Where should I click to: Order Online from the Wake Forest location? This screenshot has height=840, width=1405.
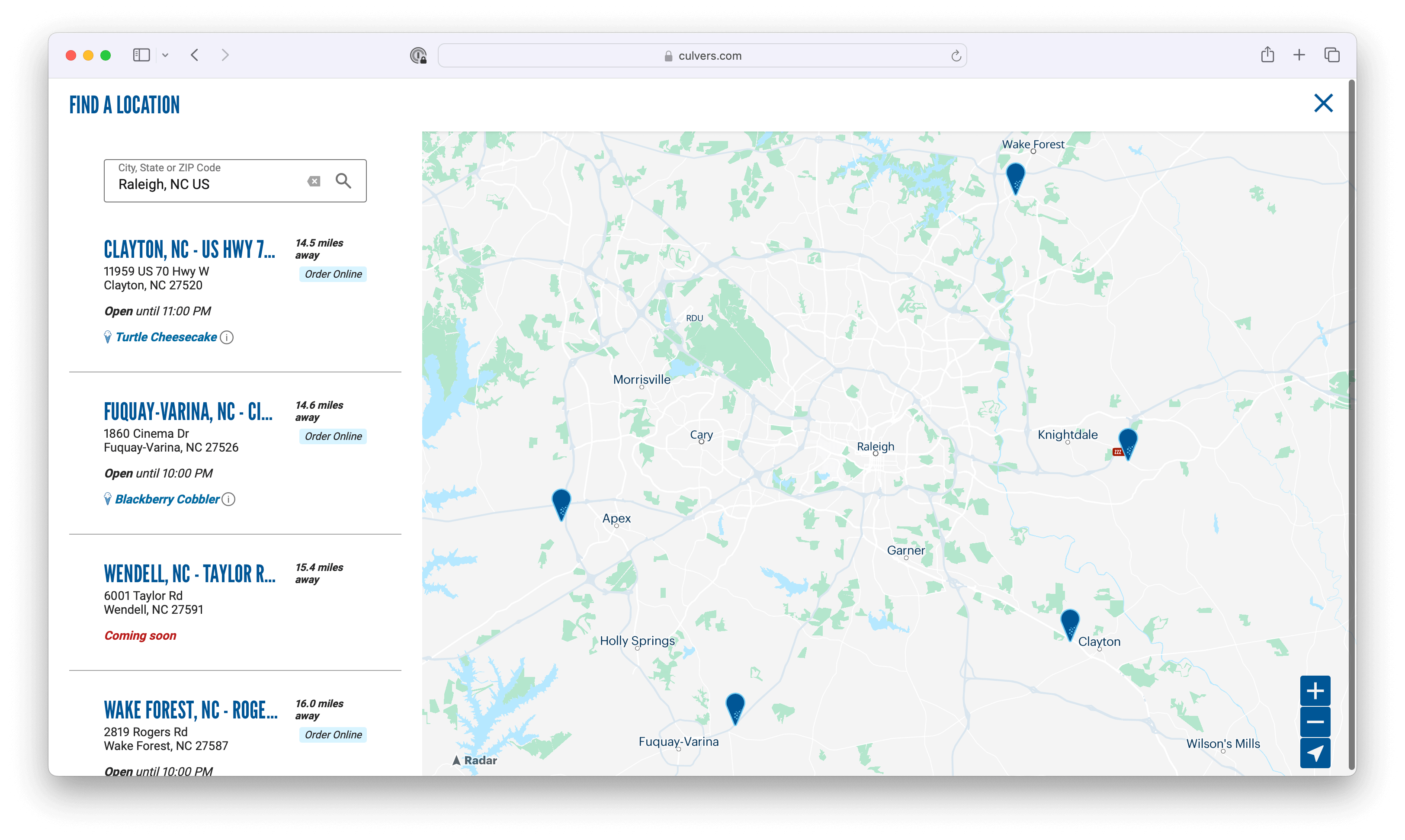[333, 735]
